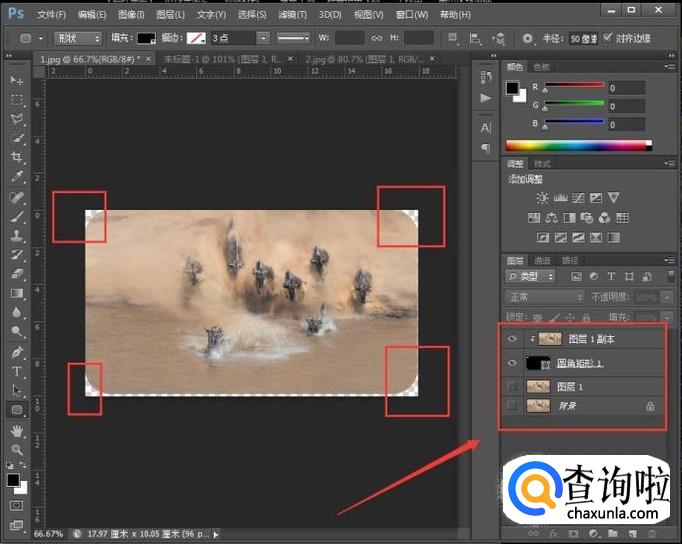Toggle the 对齐边缘 checkbox

point(608,38)
